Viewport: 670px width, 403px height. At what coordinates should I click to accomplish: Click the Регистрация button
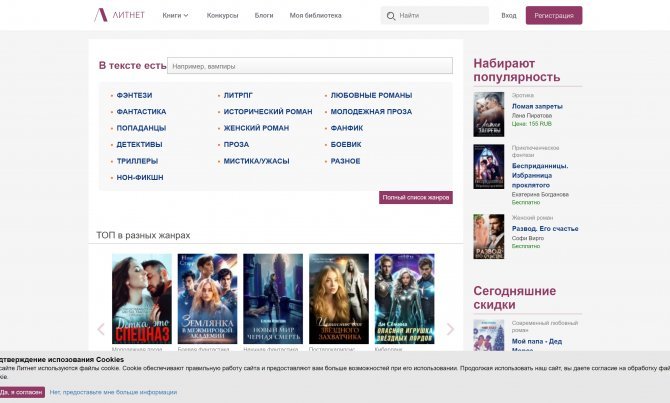coord(554,15)
